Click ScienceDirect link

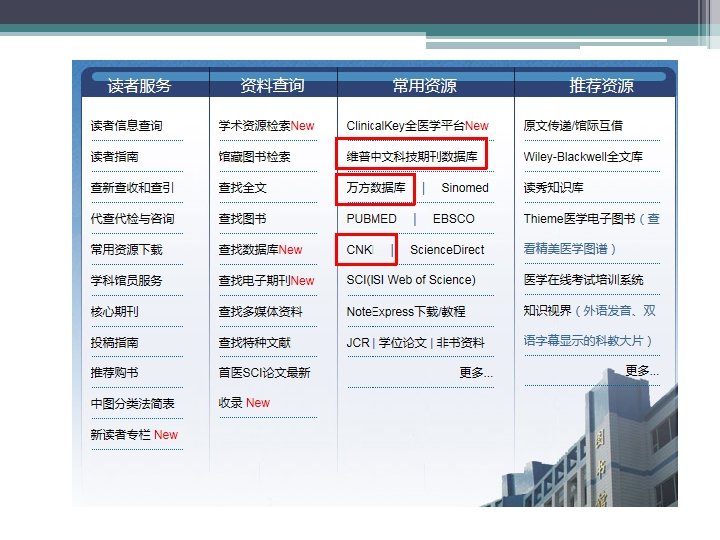(447, 250)
